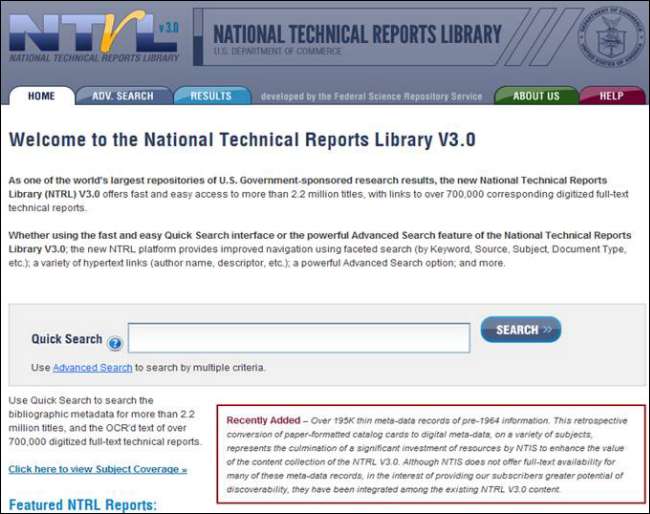Viewport: 650px width, 514px height.
Task: Click the Featured NTRL Reports heading
Action: [x=83, y=505]
